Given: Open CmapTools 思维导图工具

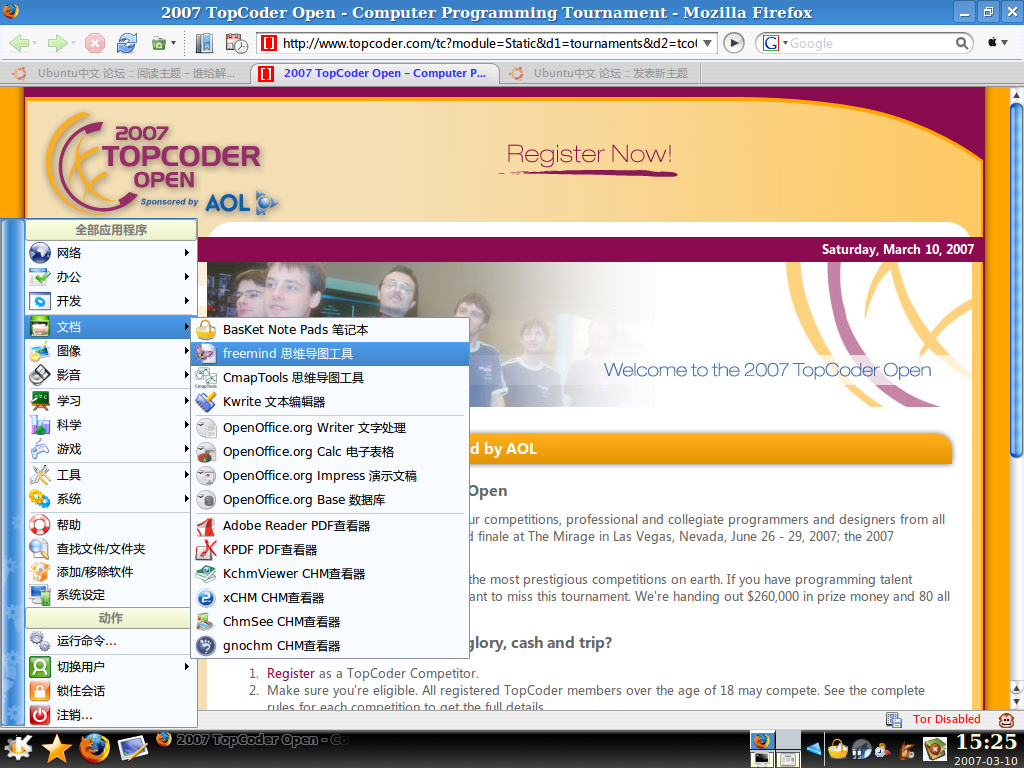Looking at the screenshot, I should [x=330, y=378].
